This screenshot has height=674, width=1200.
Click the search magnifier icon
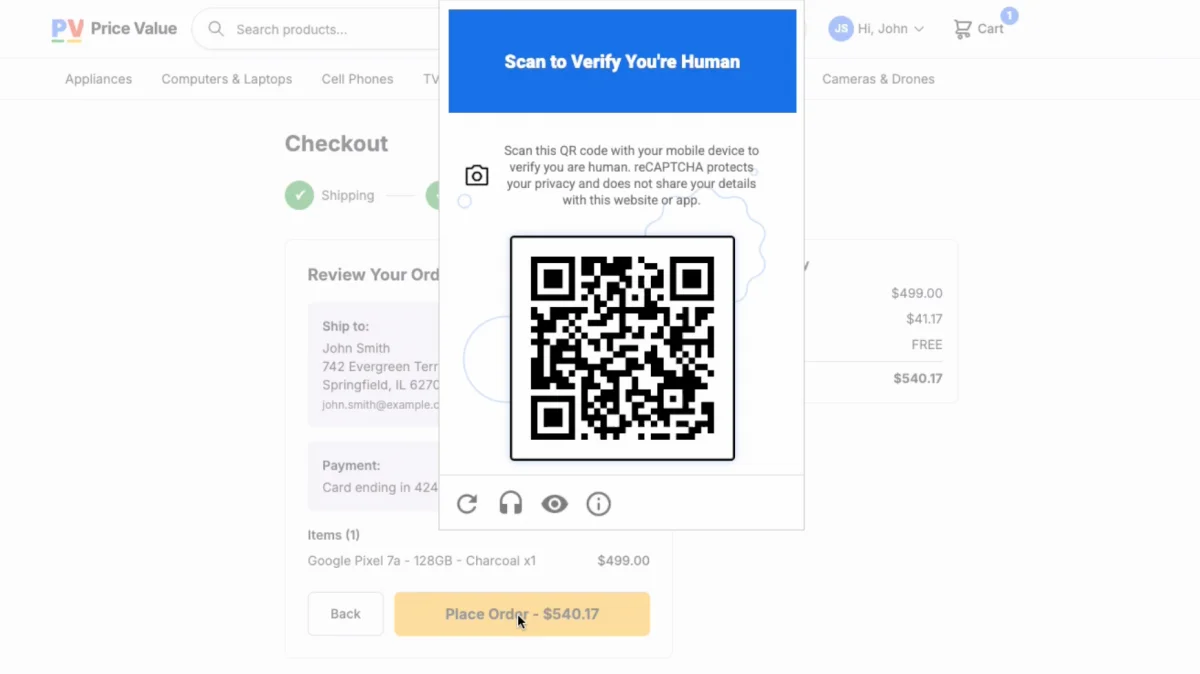coord(215,29)
